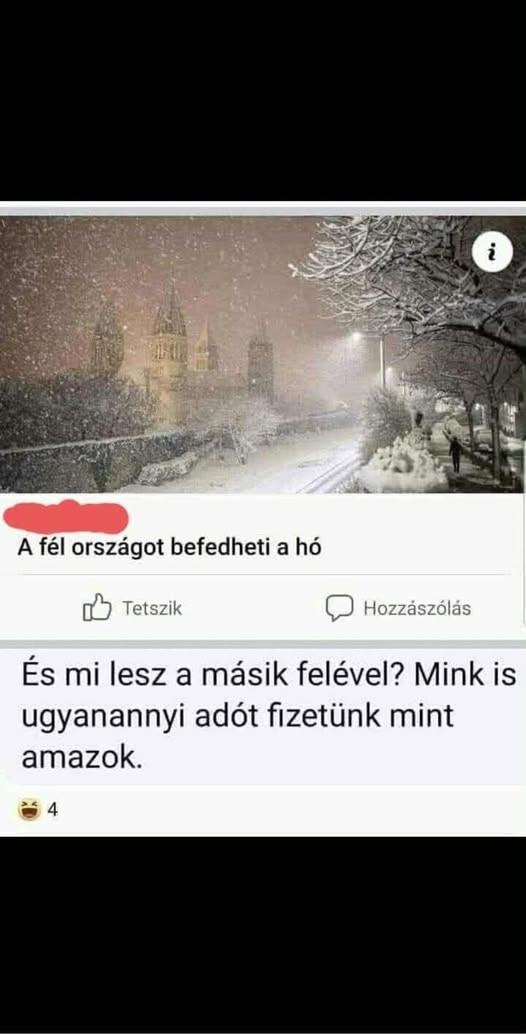Click the comment word amazok

pyautogui.click(x=82, y=758)
